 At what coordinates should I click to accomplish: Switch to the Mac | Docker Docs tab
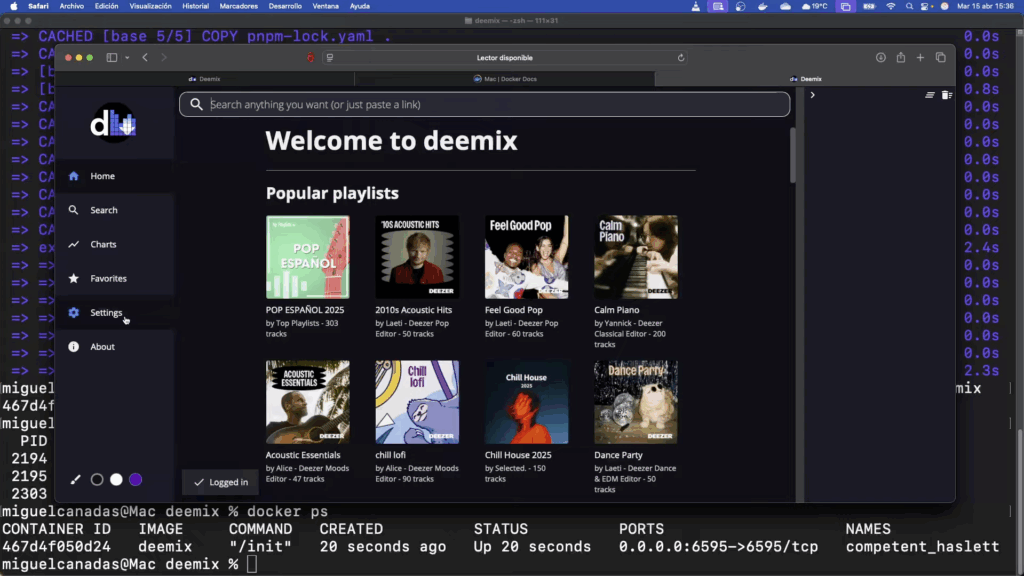(x=505, y=79)
